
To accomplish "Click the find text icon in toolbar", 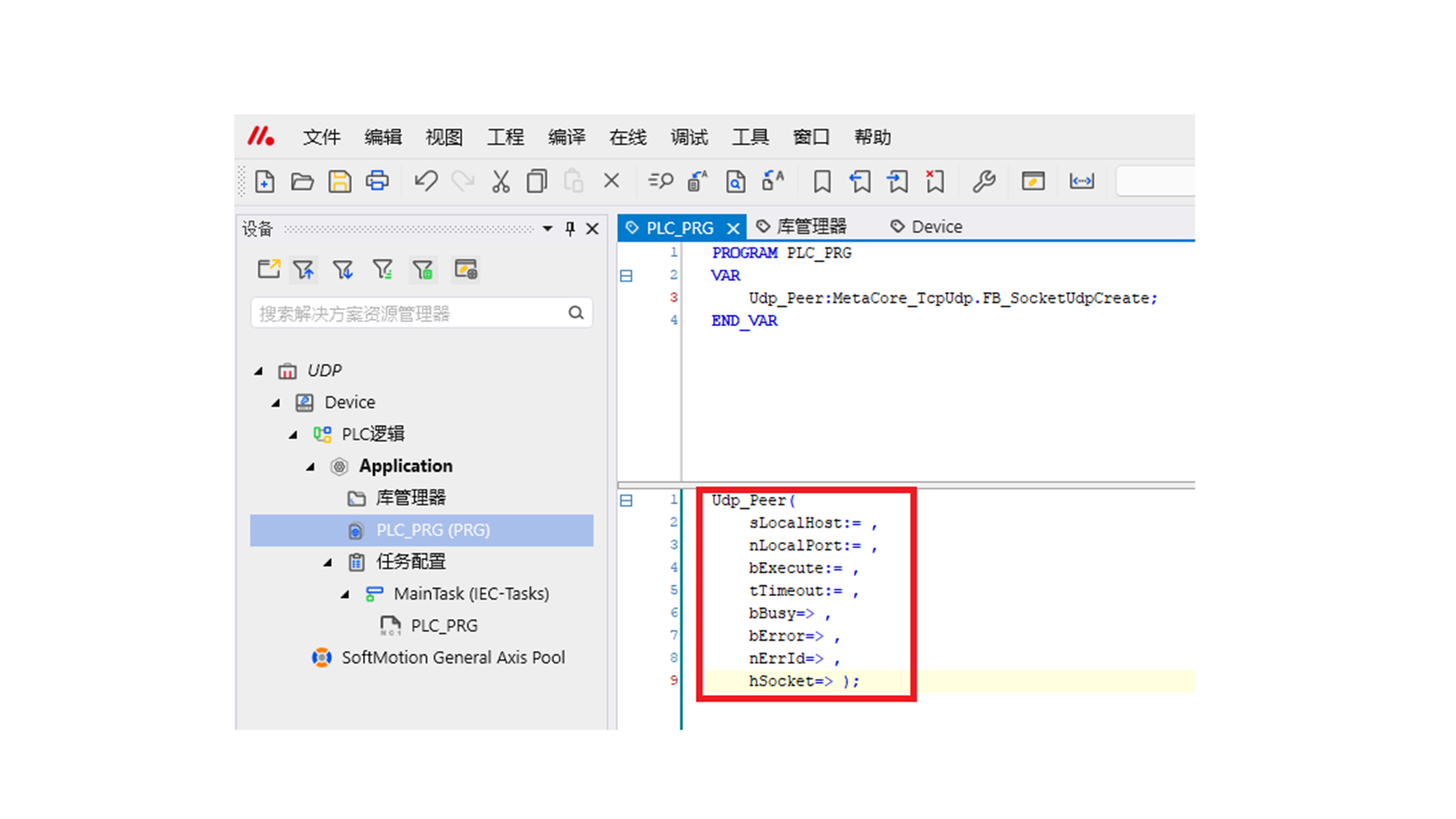I will 661,181.
